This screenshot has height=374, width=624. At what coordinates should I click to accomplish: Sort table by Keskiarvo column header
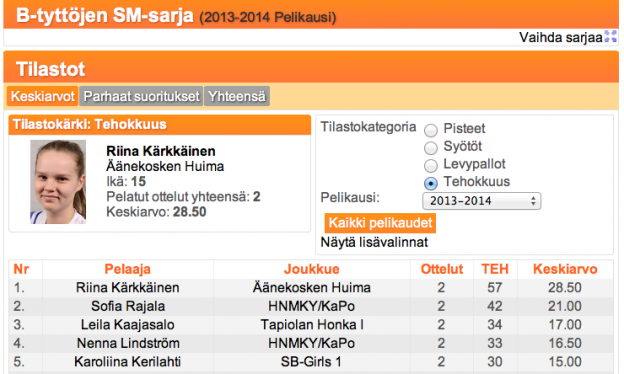565,269
